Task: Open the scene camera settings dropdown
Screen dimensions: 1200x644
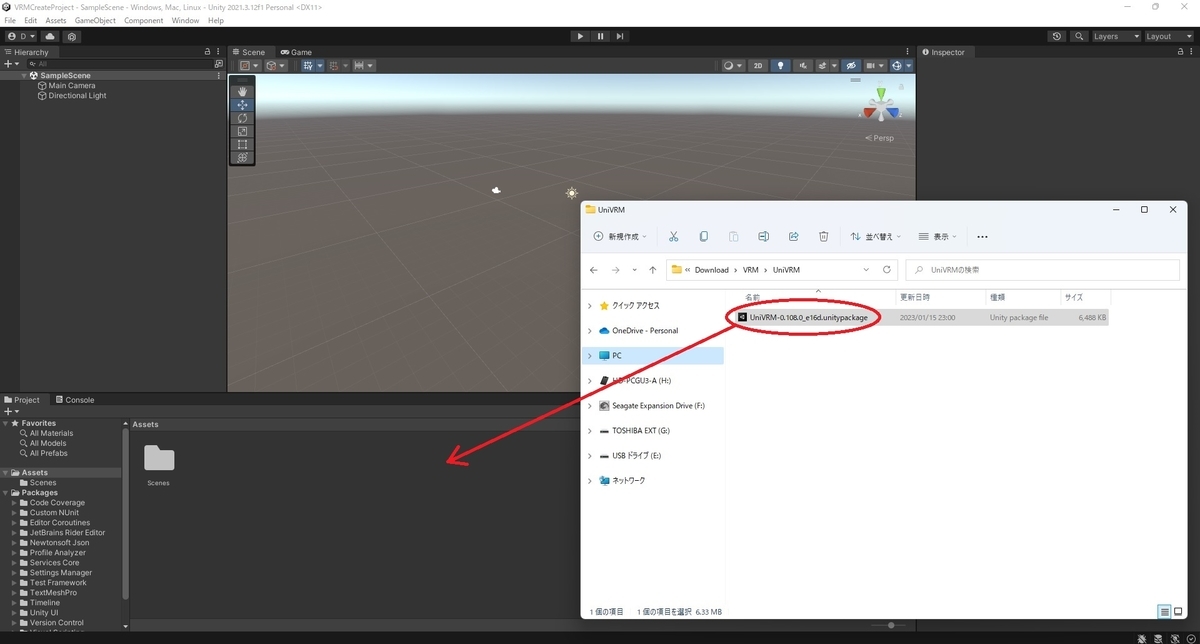Action: (x=874, y=65)
